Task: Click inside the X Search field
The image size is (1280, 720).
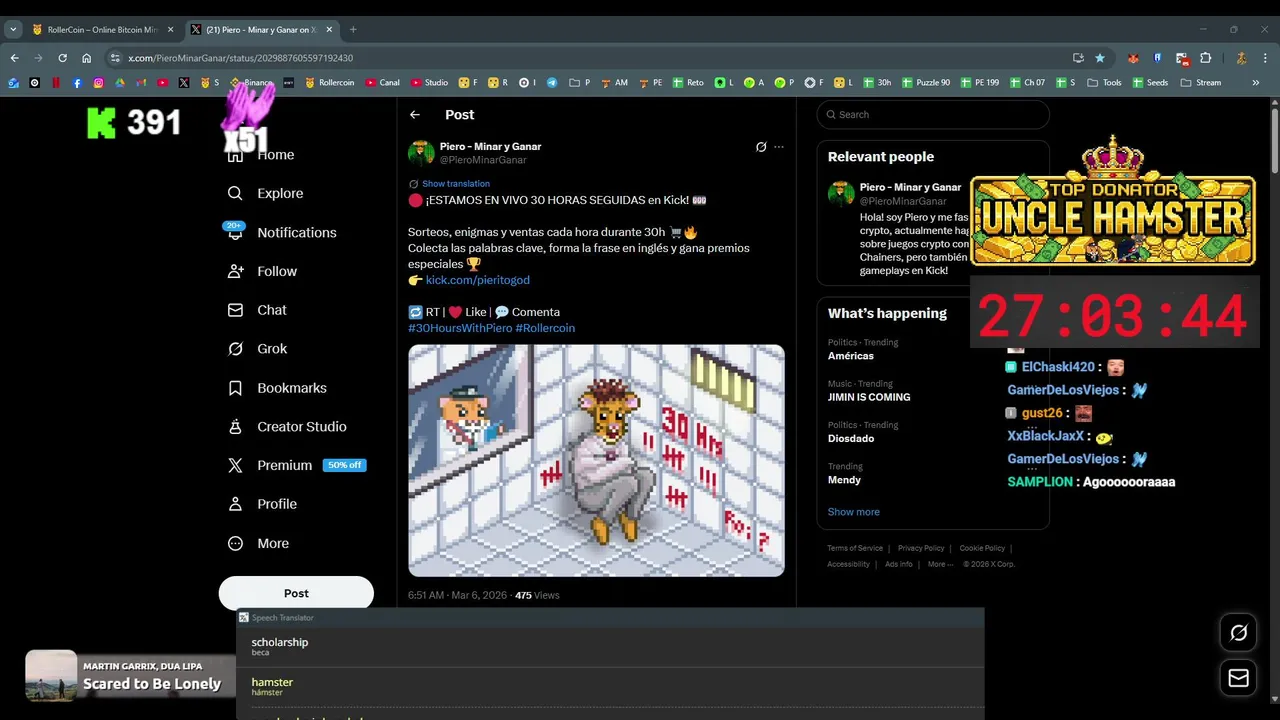Action: point(933,114)
